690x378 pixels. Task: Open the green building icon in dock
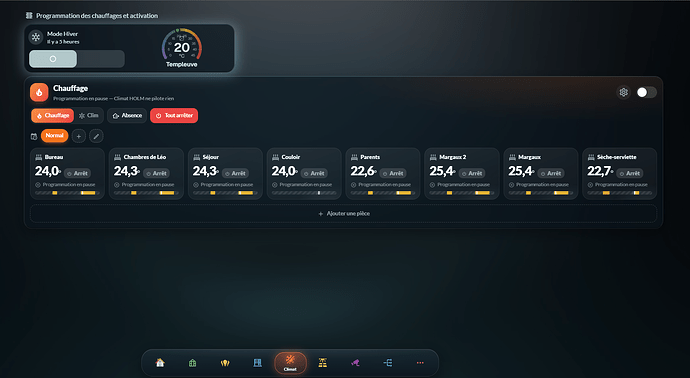[x=192, y=363]
